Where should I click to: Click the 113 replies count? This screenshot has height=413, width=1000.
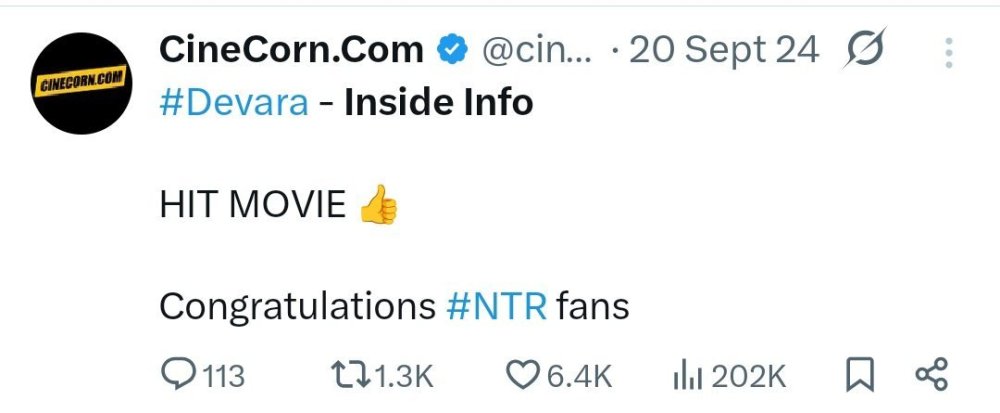(x=223, y=377)
